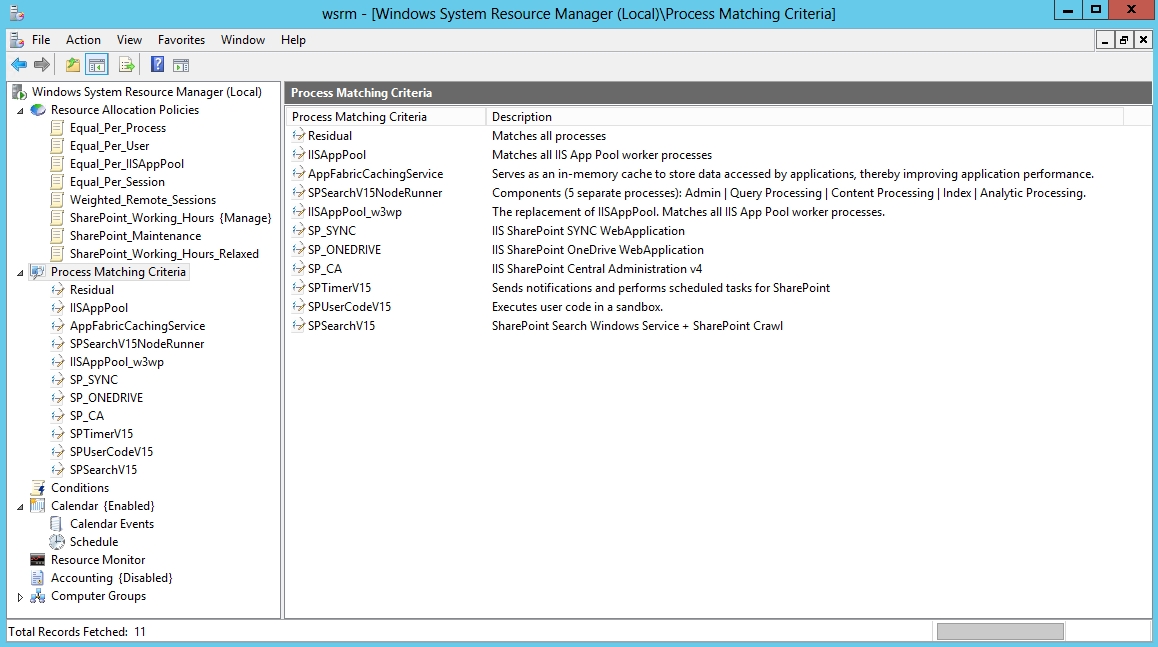Click the Equal_Per_Process policy icon in tree

coord(57,128)
